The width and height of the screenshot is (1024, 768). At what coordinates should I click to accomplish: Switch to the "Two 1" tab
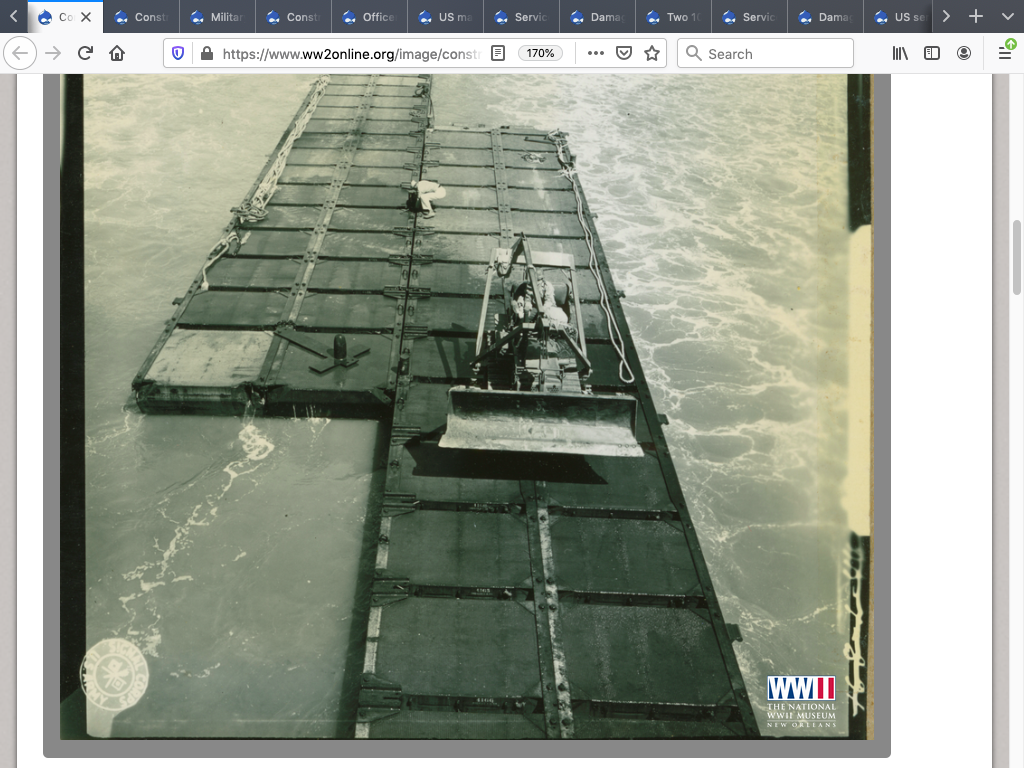point(673,17)
